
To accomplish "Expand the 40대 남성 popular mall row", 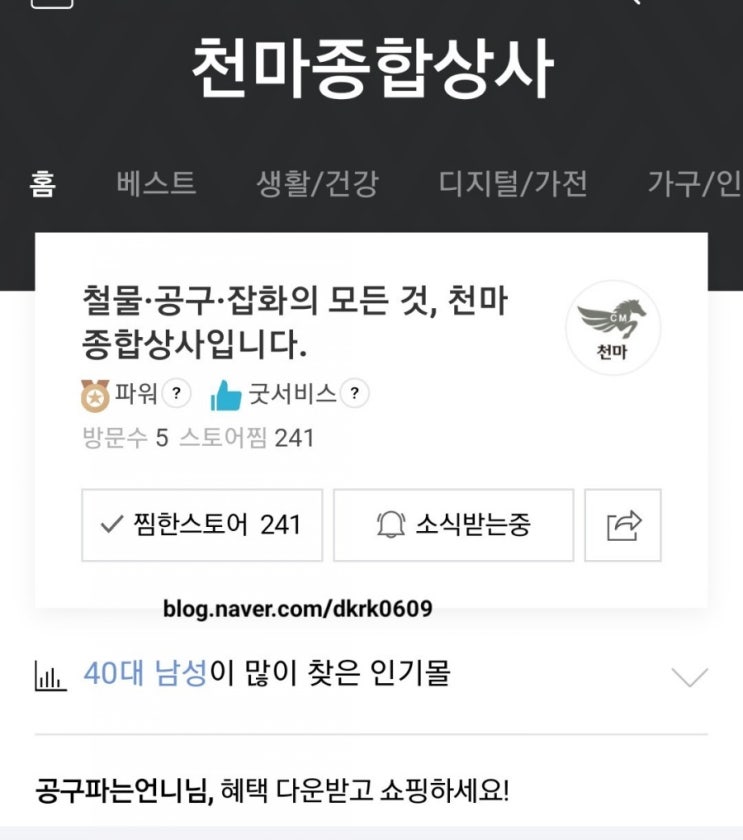I will click(x=371, y=674).
